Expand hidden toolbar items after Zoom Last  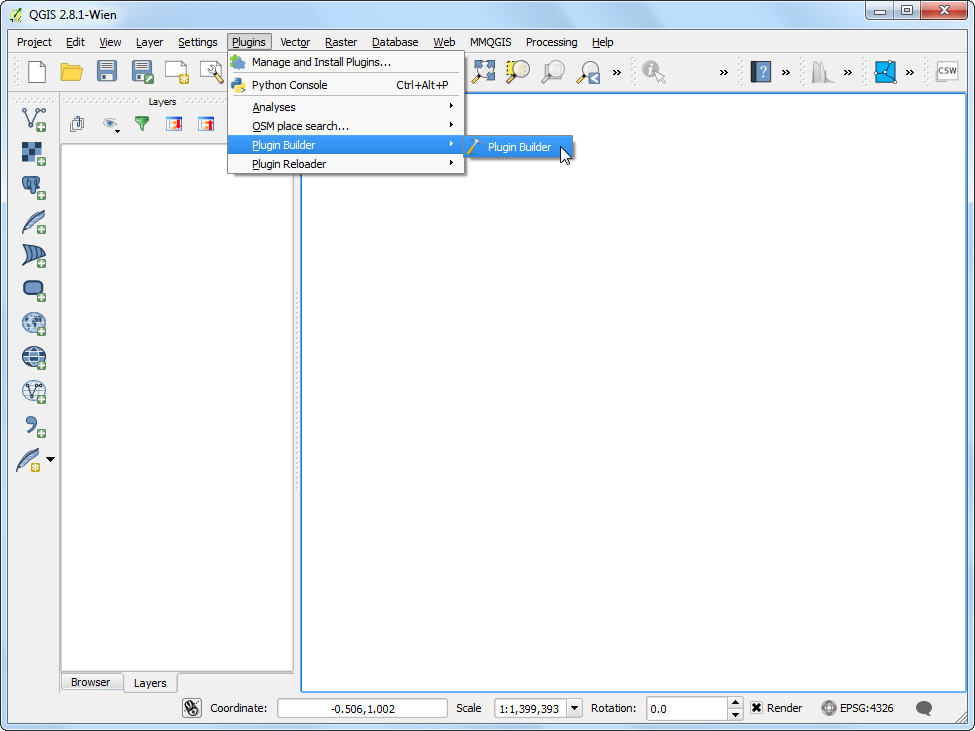[x=617, y=72]
